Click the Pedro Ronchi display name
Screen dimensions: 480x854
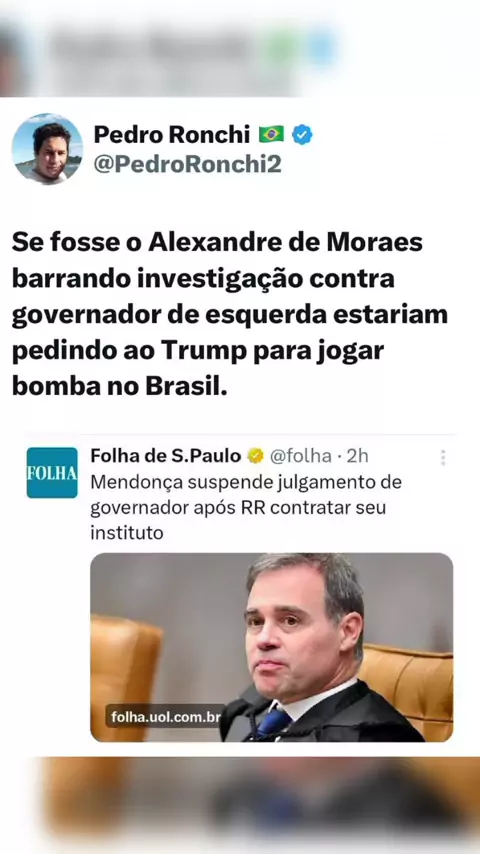point(172,135)
